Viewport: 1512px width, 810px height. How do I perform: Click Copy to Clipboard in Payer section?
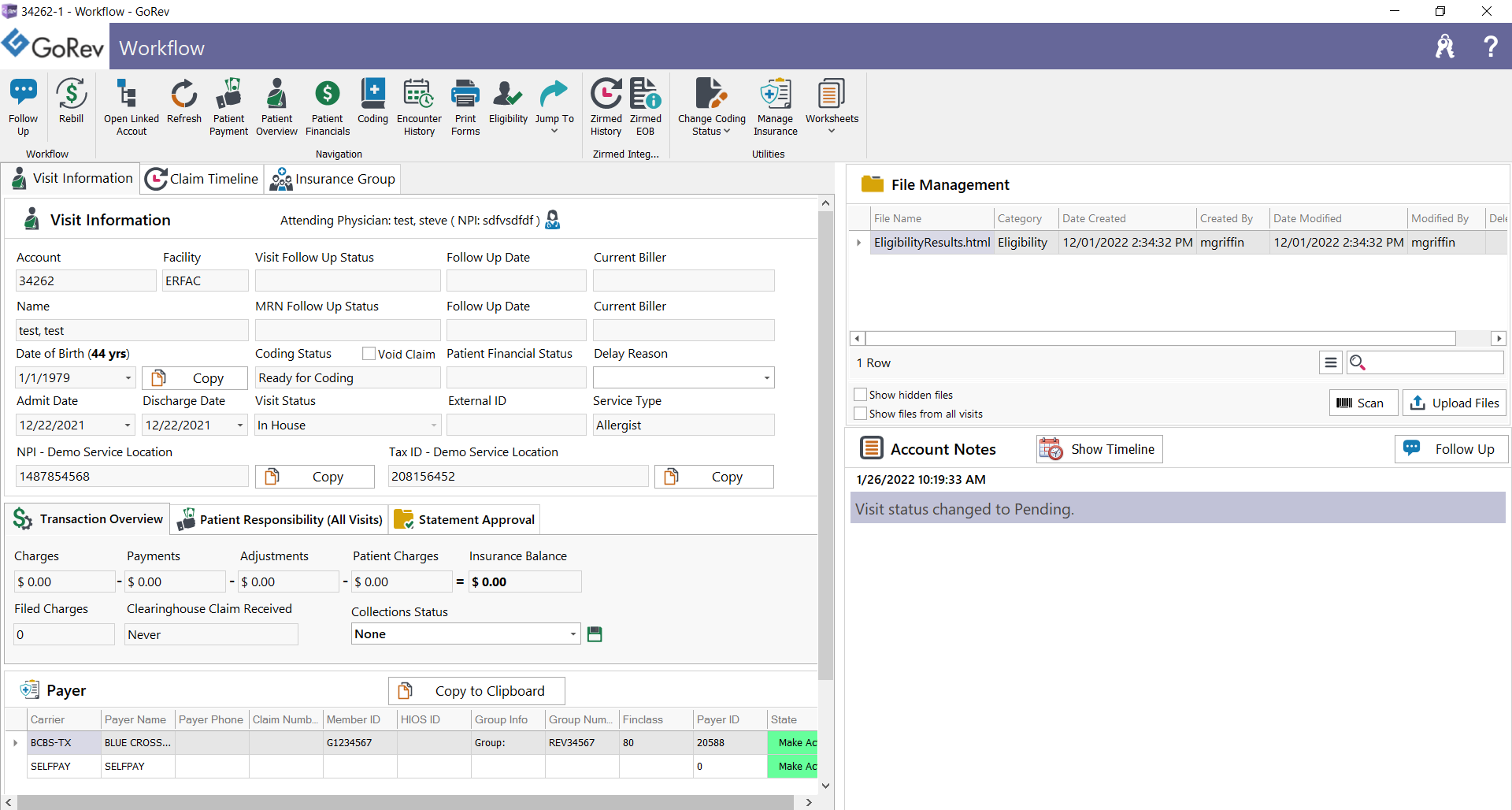click(476, 691)
